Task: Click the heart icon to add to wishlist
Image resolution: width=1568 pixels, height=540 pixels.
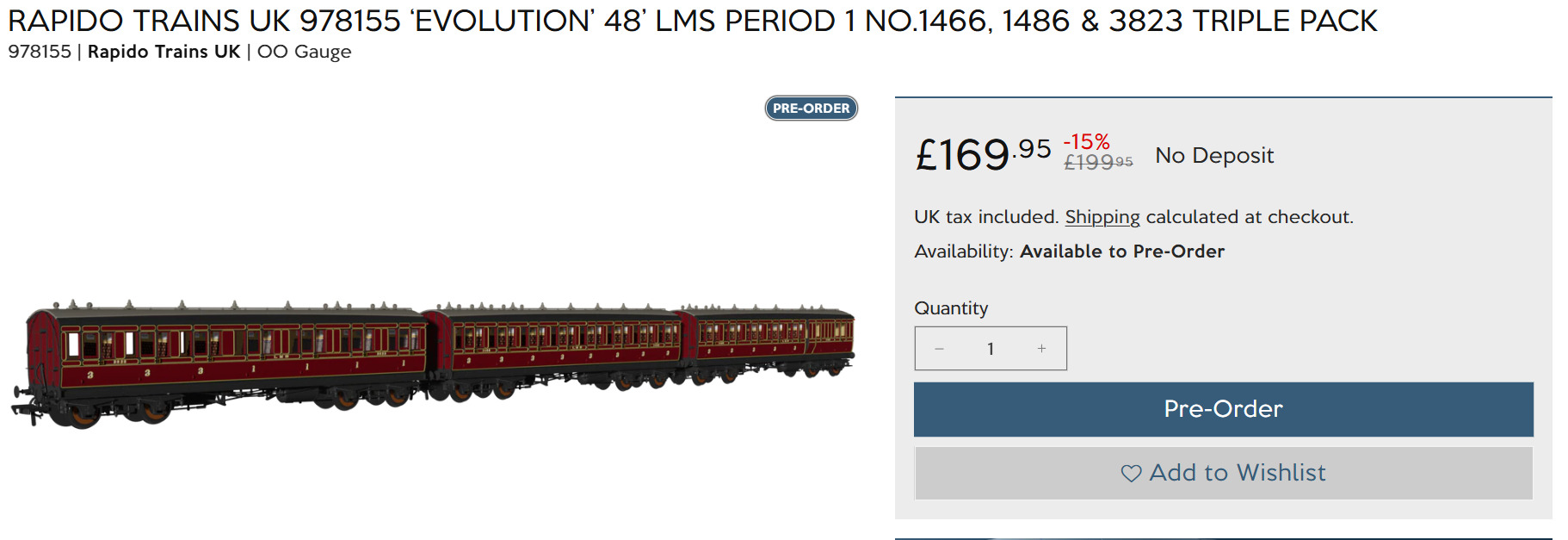Action: click(1131, 473)
